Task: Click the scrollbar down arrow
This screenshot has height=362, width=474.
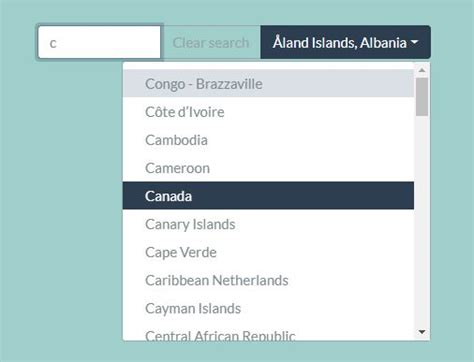Action: pos(422,332)
